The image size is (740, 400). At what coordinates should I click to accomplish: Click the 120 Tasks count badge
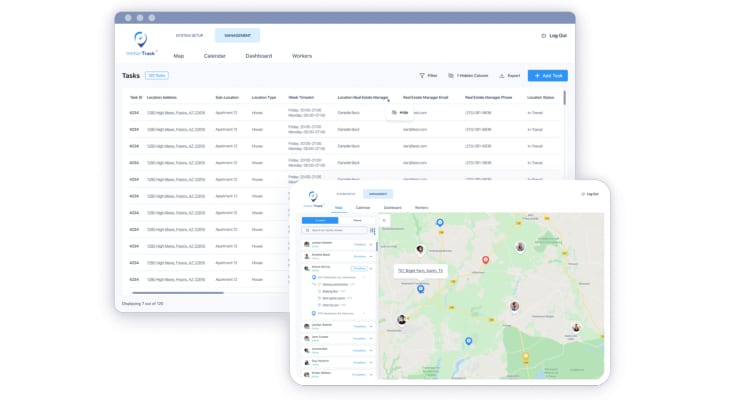tap(157, 75)
